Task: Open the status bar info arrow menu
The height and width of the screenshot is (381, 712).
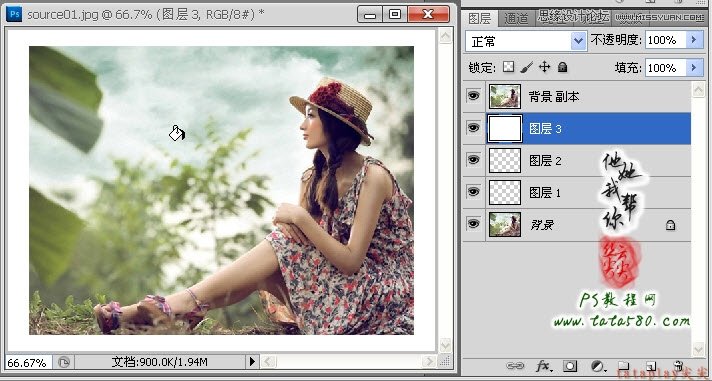Action: point(252,361)
